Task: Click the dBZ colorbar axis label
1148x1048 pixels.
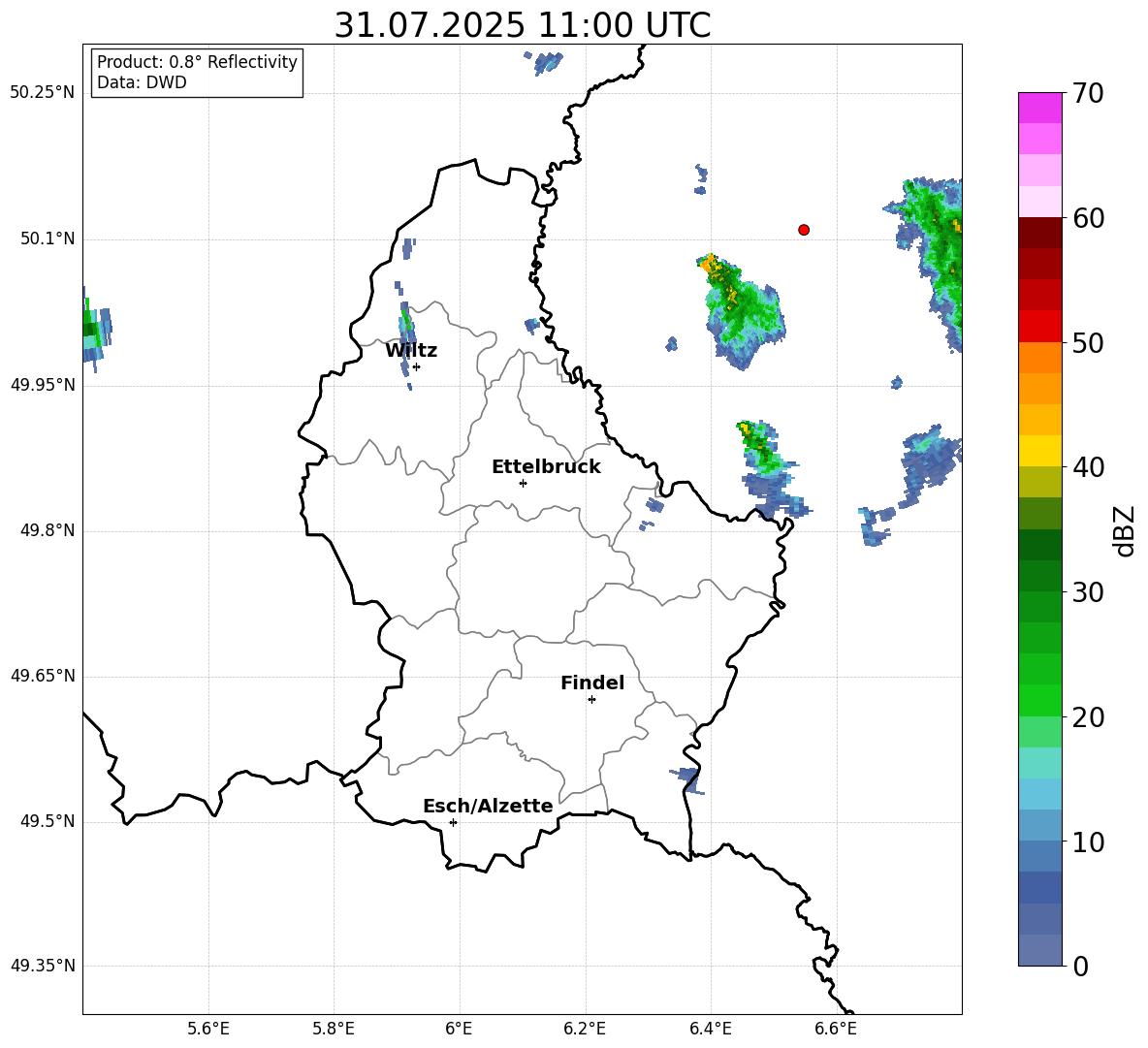Action: click(x=1126, y=530)
